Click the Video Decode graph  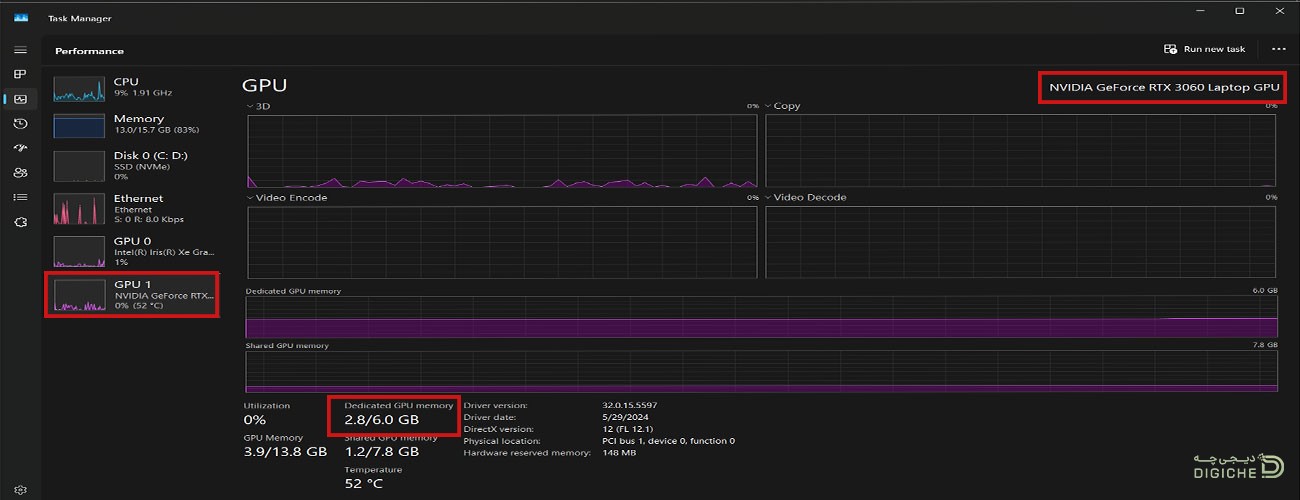pyautogui.click(x=1021, y=242)
